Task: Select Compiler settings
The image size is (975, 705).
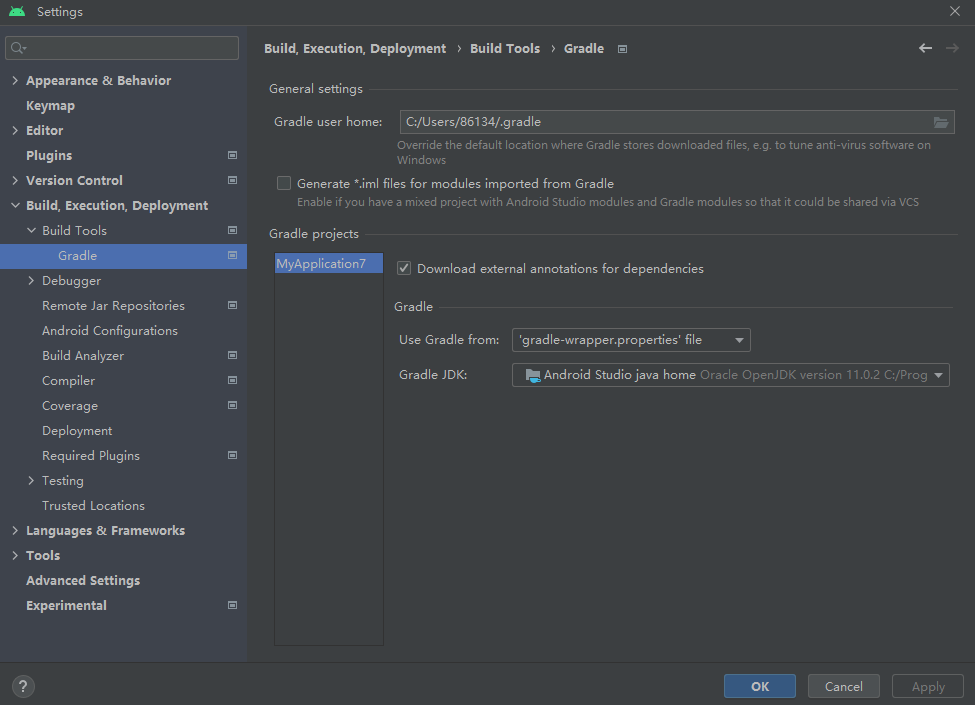Action: (x=68, y=380)
